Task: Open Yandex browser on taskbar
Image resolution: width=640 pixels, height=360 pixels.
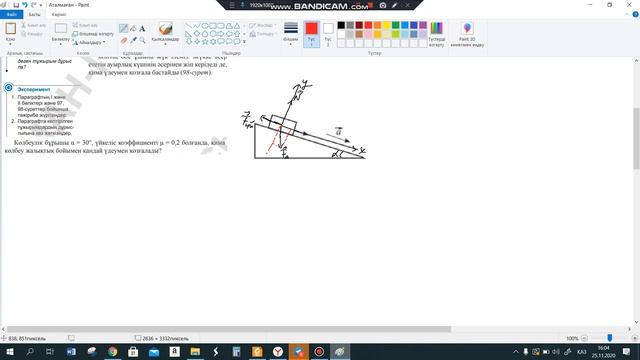Action: (x=278, y=351)
